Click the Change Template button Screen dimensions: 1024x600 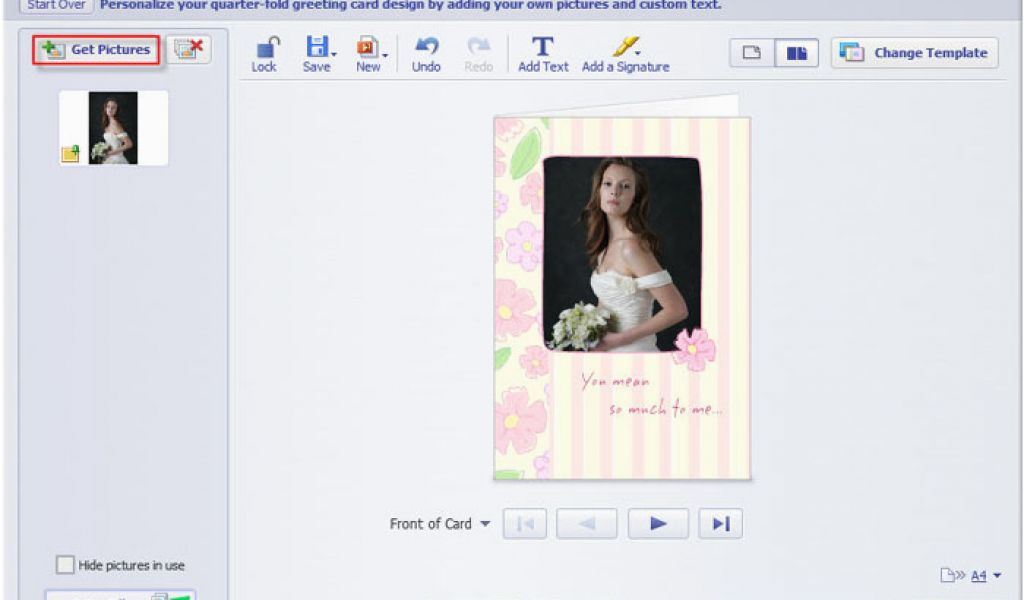914,53
